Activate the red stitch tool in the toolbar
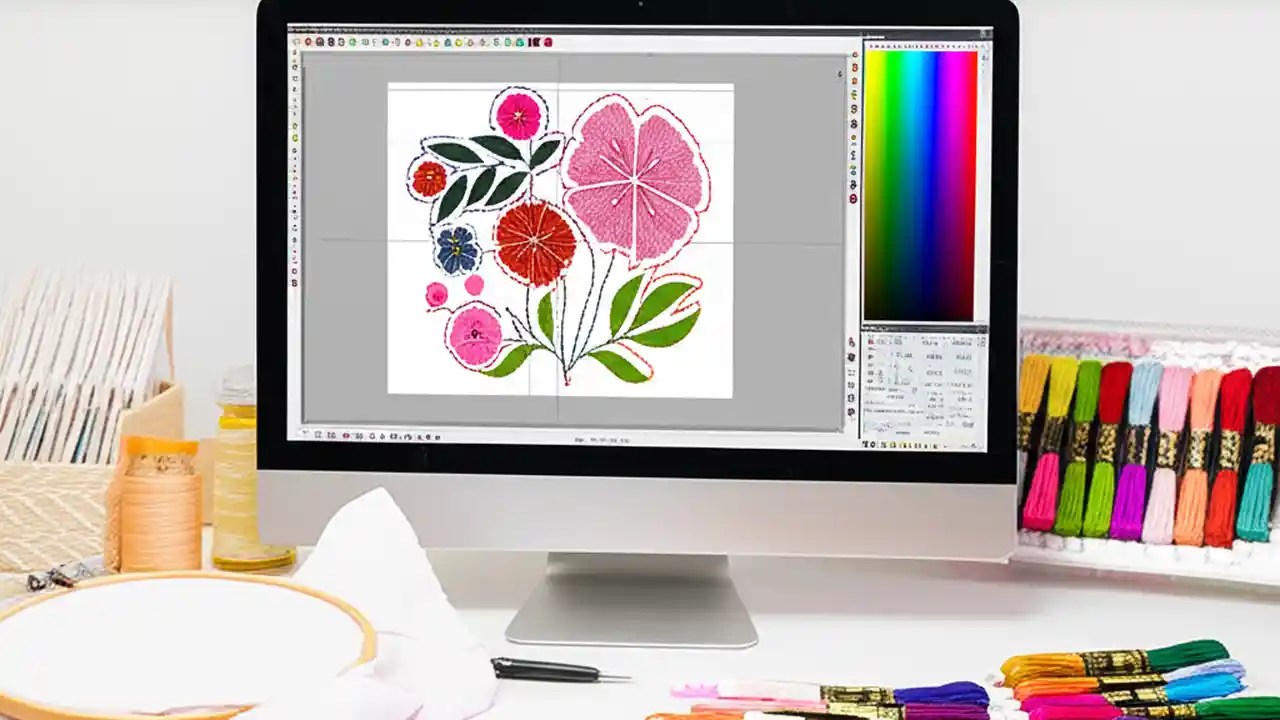 [310, 43]
